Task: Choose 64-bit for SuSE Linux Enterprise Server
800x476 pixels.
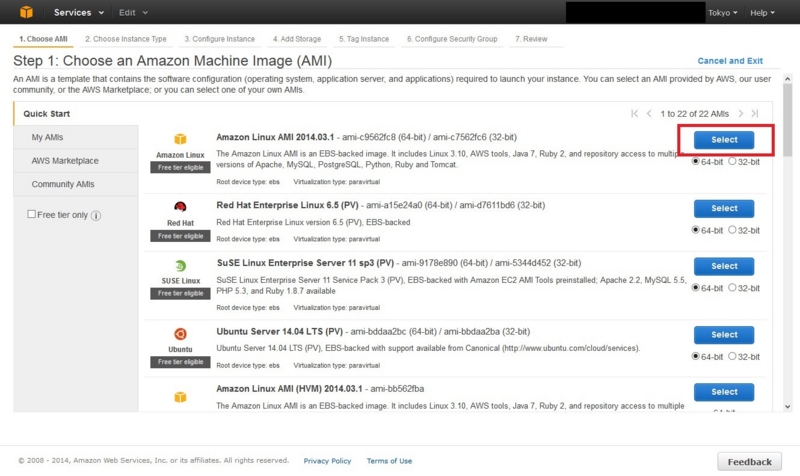Action: pos(695,287)
